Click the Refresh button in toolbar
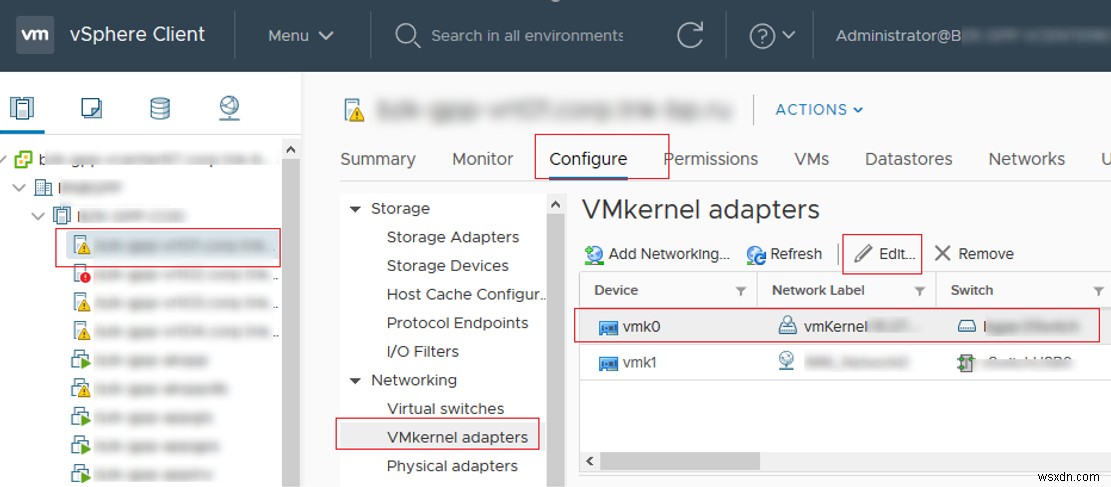 784,254
